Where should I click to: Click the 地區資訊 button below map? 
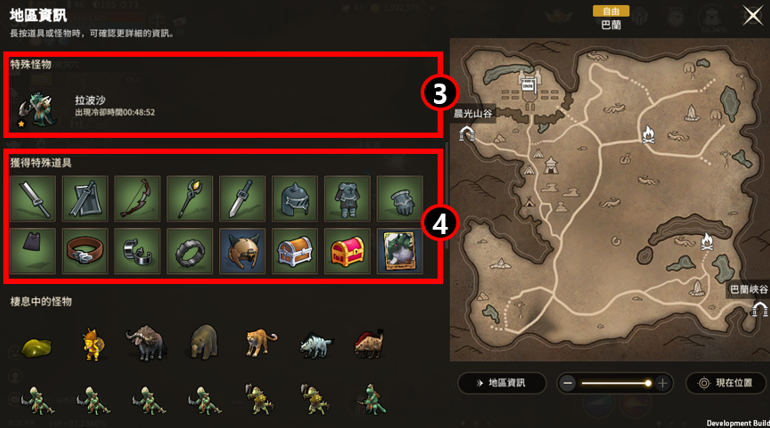click(x=502, y=383)
